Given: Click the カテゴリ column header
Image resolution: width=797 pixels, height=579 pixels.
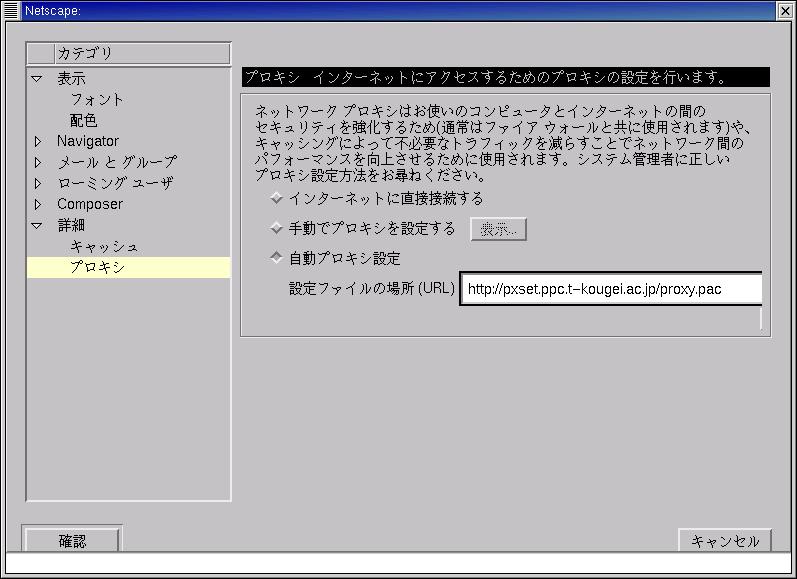Looking at the screenshot, I should (x=142, y=53).
